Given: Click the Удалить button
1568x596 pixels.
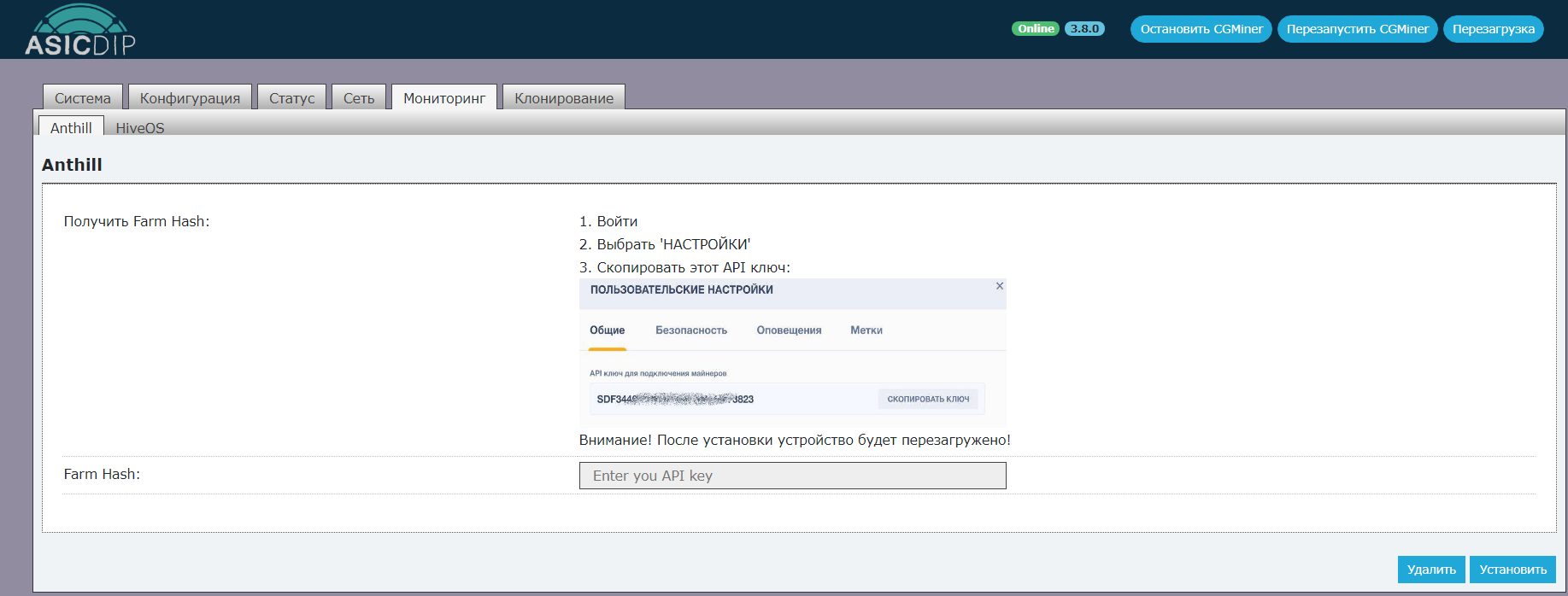Looking at the screenshot, I should coord(1431,570).
